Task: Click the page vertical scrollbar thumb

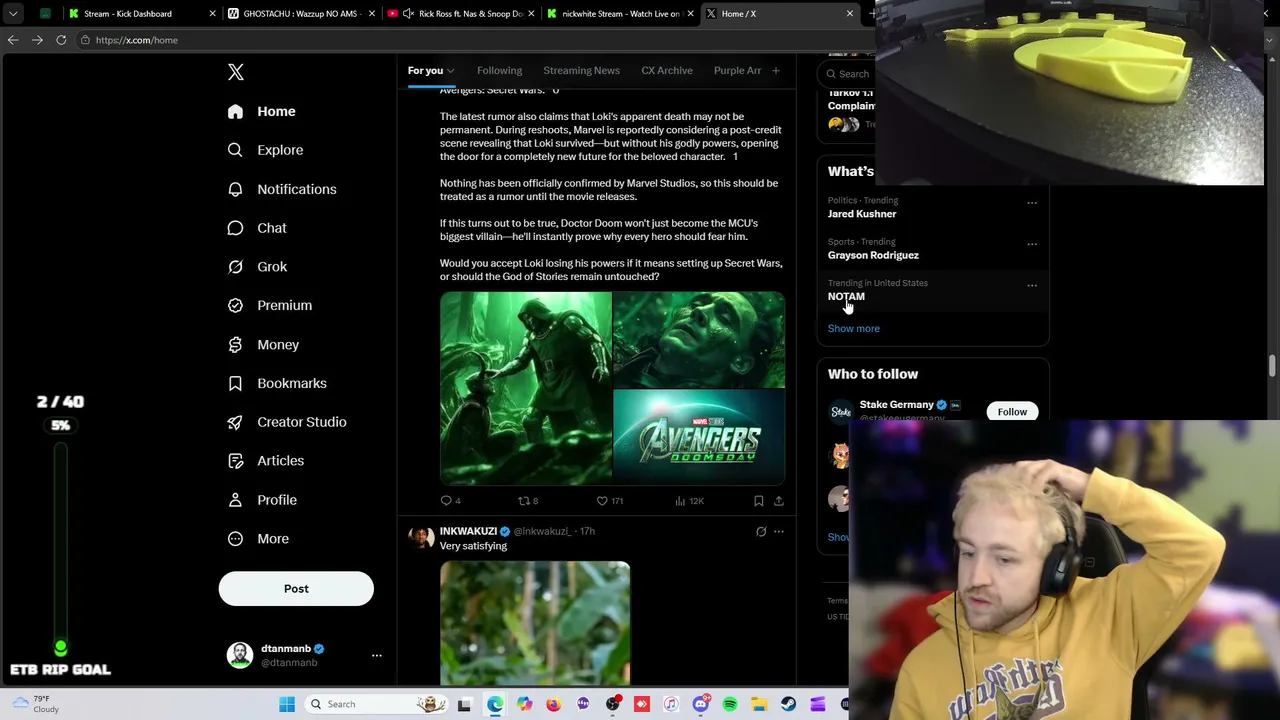Action: click(1272, 366)
